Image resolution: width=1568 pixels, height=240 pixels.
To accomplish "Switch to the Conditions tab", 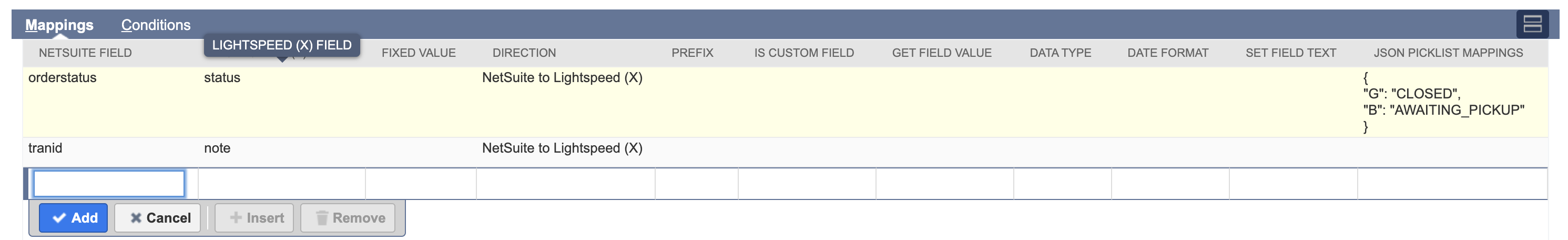I will [155, 25].
